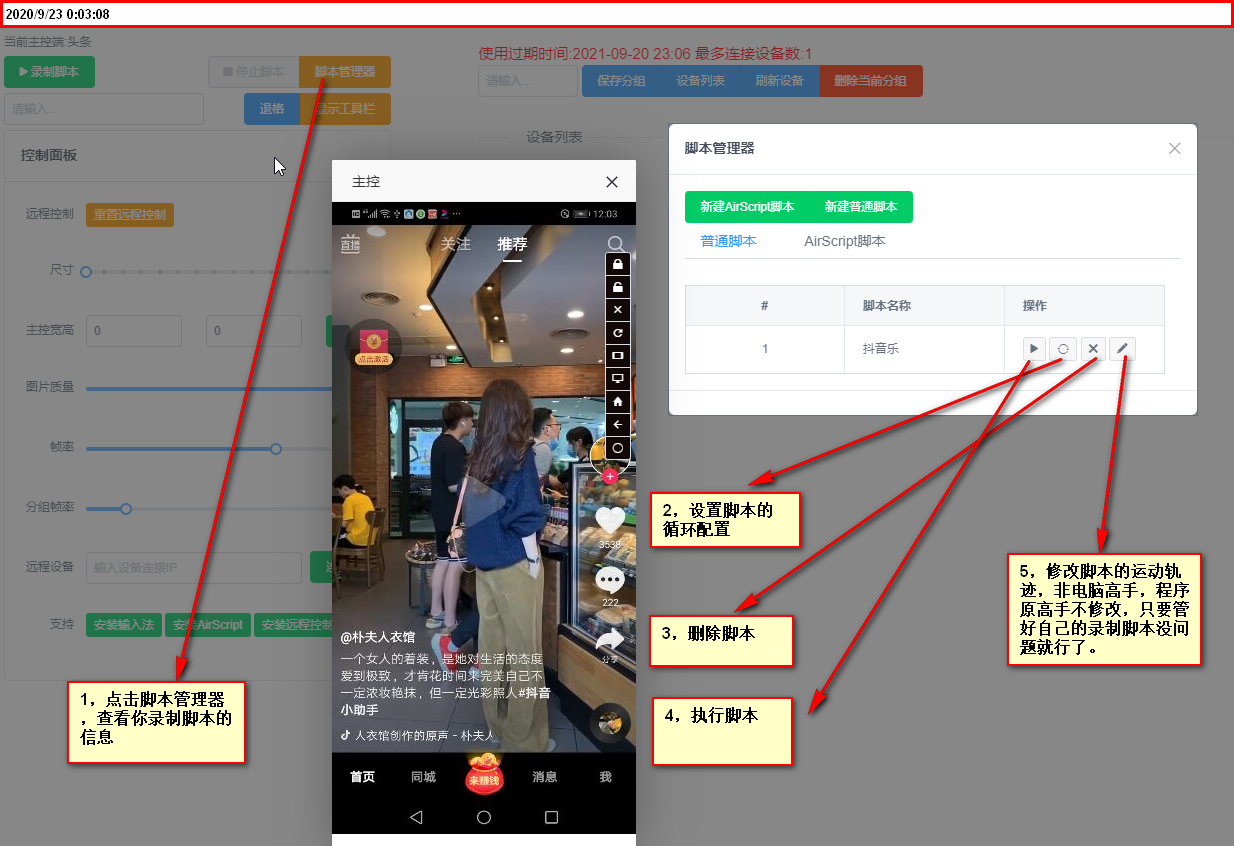Image resolution: width=1234 pixels, height=846 pixels.
Task: Switch to the 普通脚本 tab
Action: point(728,241)
